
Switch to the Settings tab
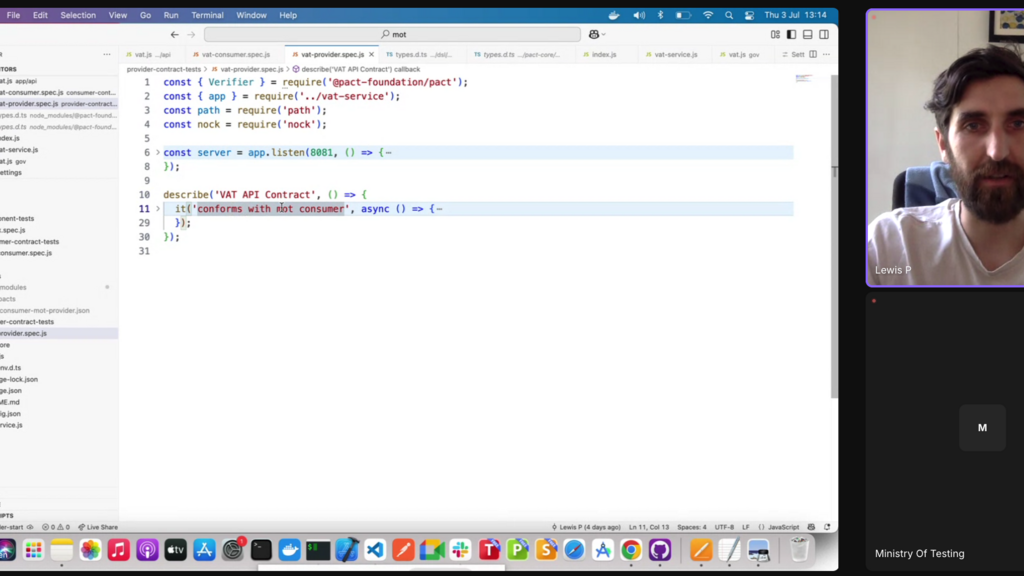point(793,54)
